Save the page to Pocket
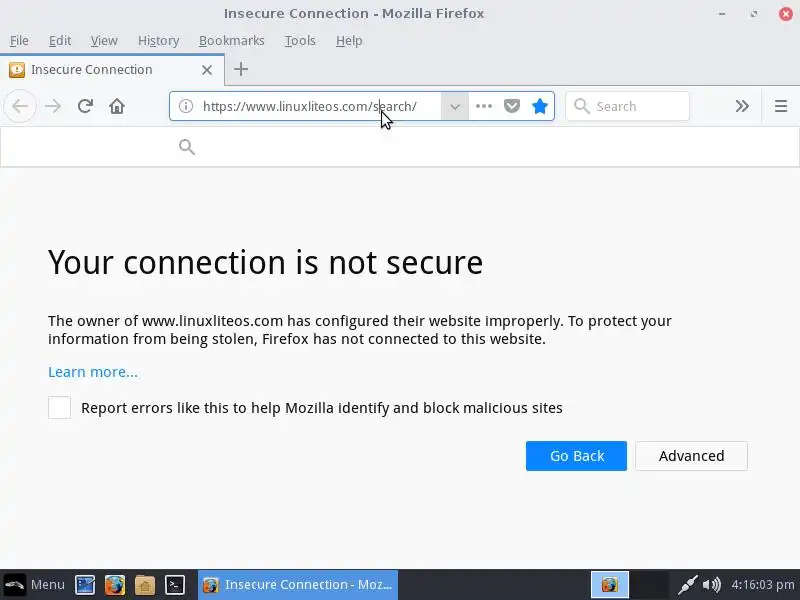800x600 pixels. click(512, 106)
